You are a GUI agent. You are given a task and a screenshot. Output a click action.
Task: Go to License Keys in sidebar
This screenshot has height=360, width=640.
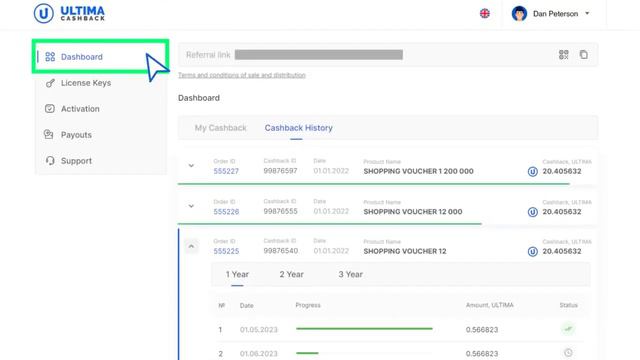coord(100,83)
